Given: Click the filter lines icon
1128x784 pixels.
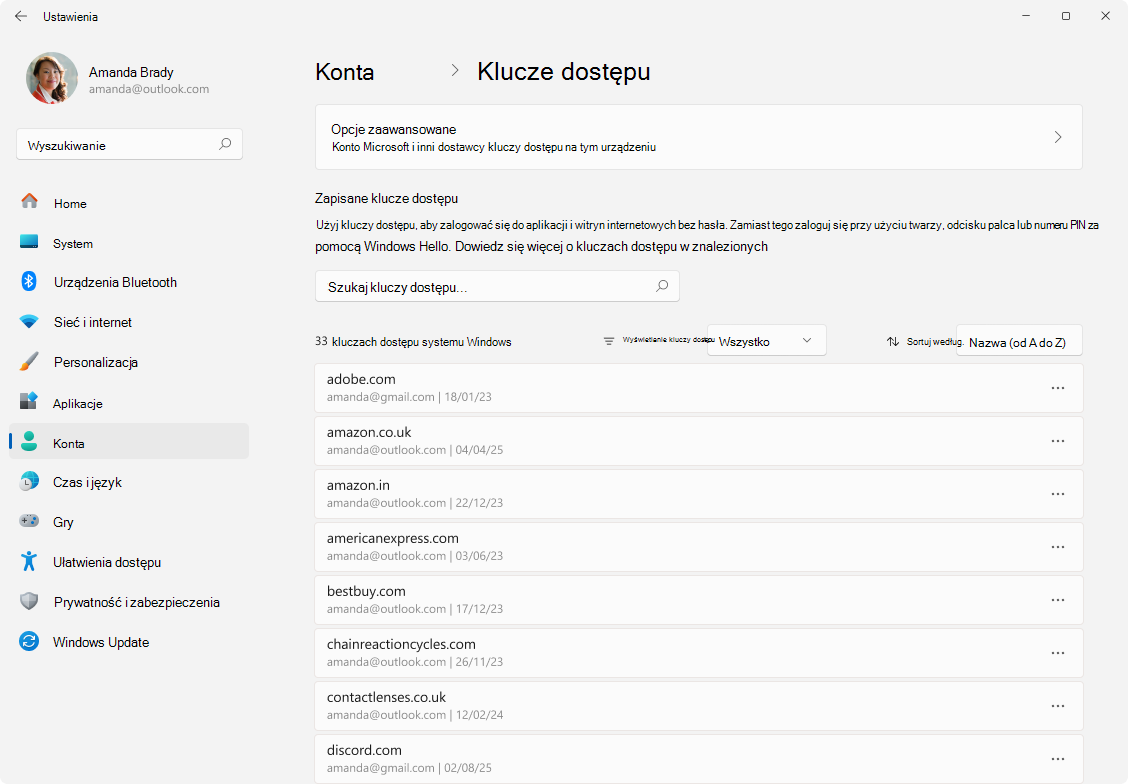Looking at the screenshot, I should pyautogui.click(x=609, y=341).
